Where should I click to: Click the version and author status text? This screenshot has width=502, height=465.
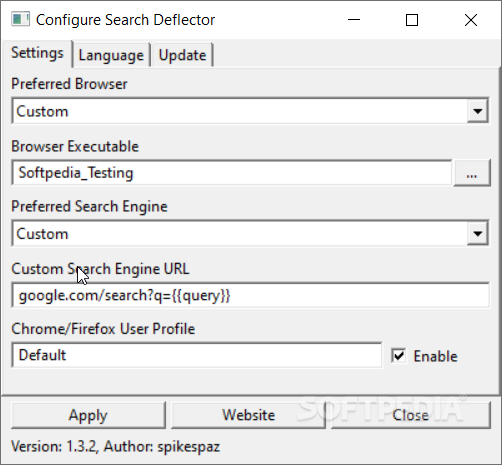click(x=115, y=447)
